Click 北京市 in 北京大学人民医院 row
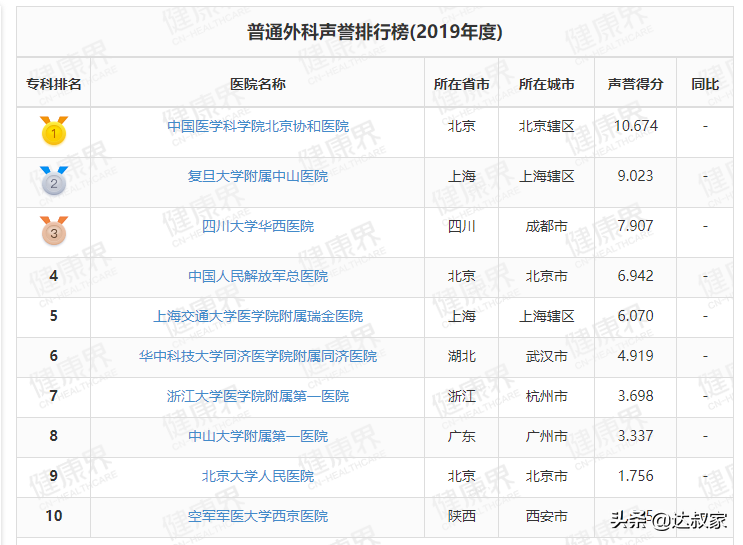743x545 pixels. coord(546,476)
